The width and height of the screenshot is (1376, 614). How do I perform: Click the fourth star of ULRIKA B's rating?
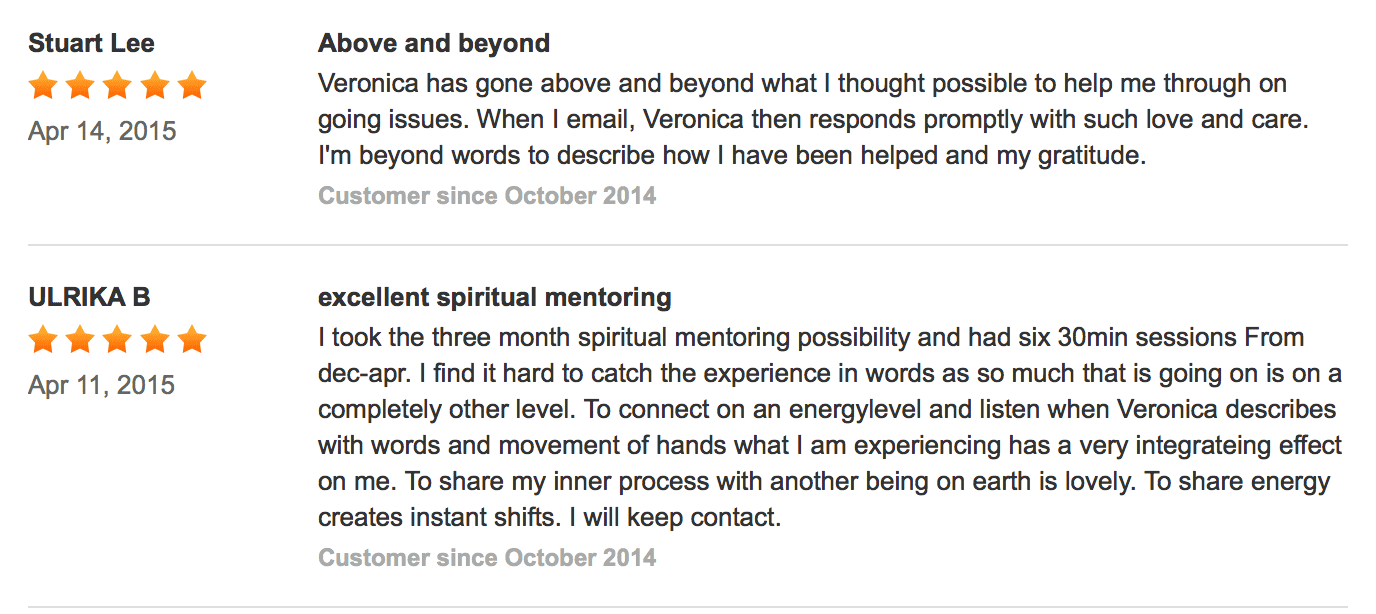(154, 340)
